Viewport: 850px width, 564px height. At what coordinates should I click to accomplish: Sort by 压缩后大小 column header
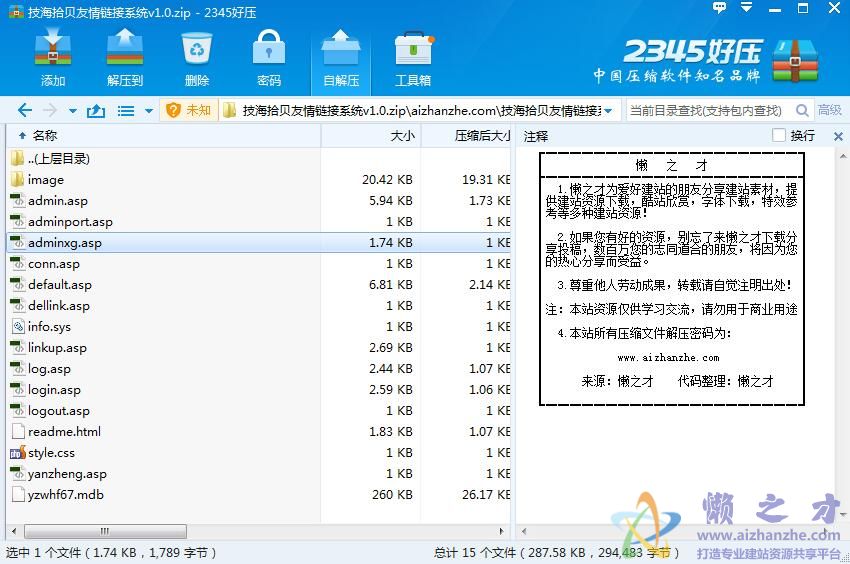pos(466,136)
